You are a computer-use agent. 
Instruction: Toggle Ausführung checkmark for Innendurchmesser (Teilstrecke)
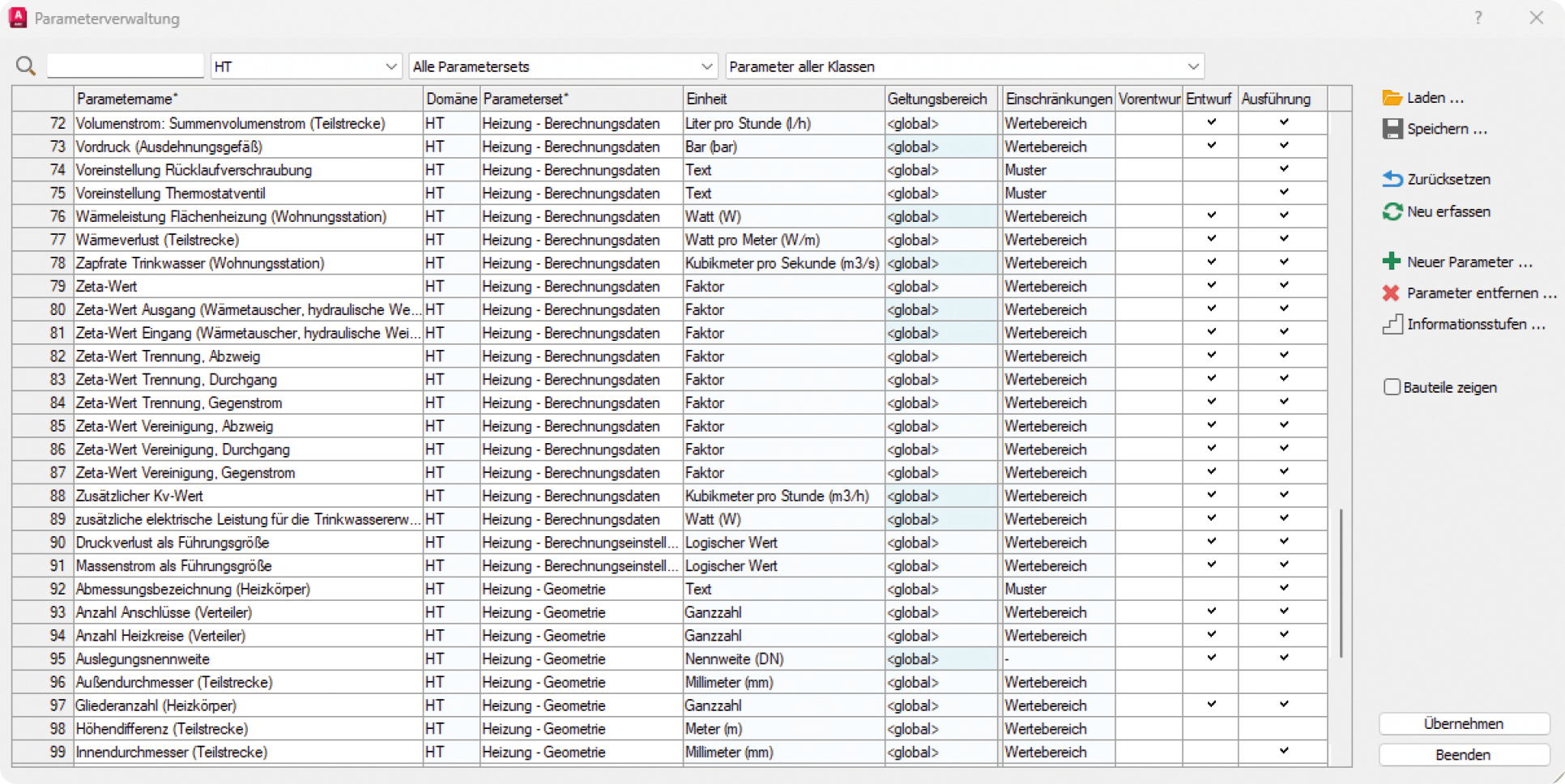point(1284,752)
